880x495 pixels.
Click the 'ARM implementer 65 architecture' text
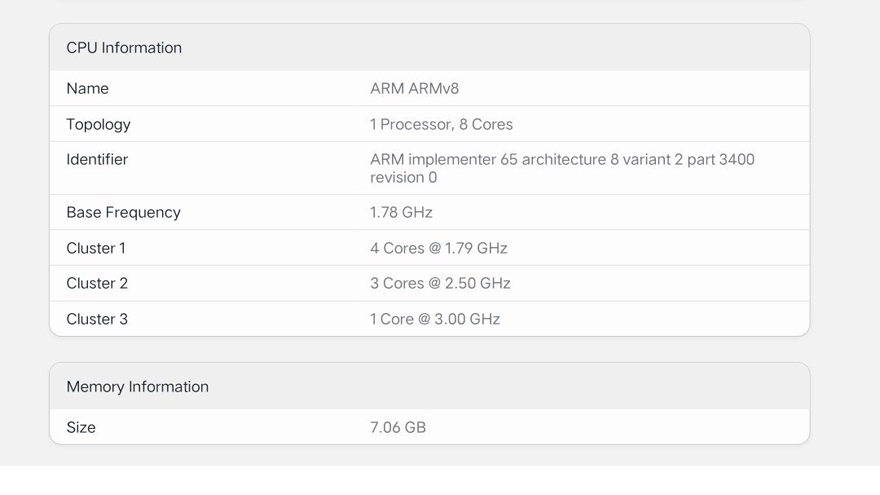(488, 160)
